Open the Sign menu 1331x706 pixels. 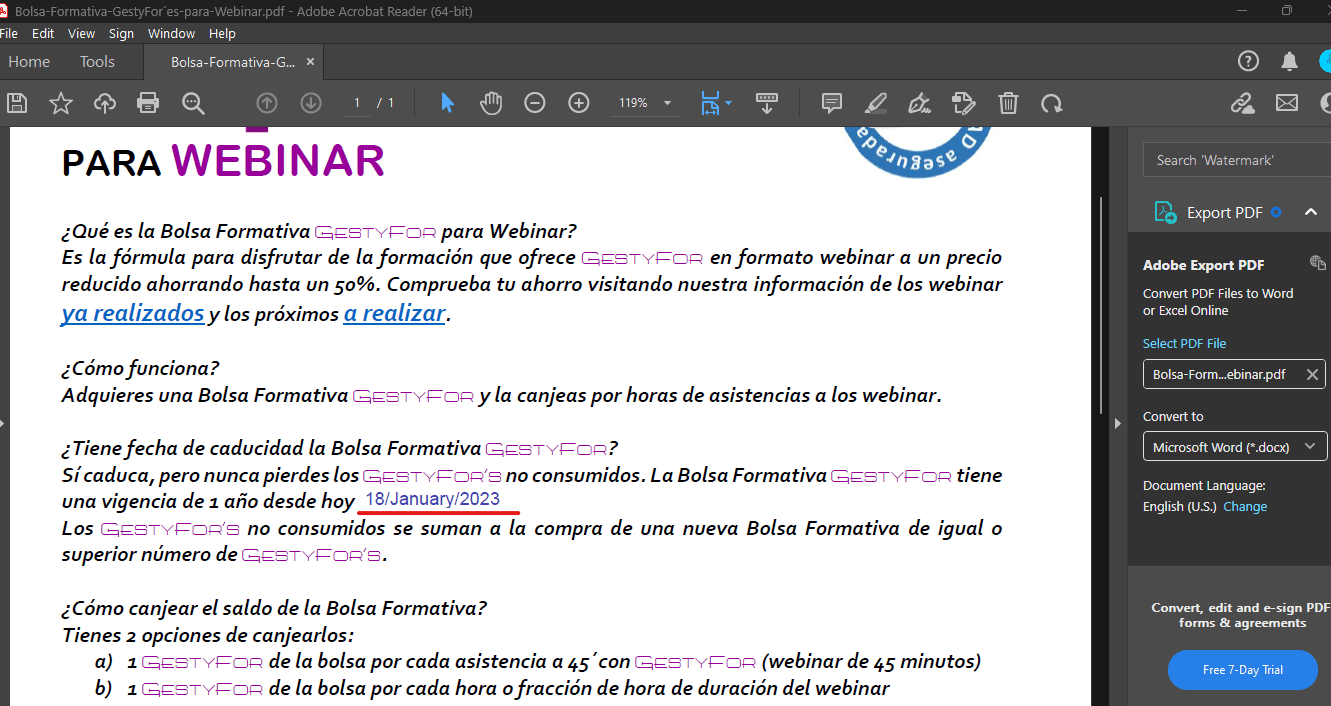tap(121, 33)
